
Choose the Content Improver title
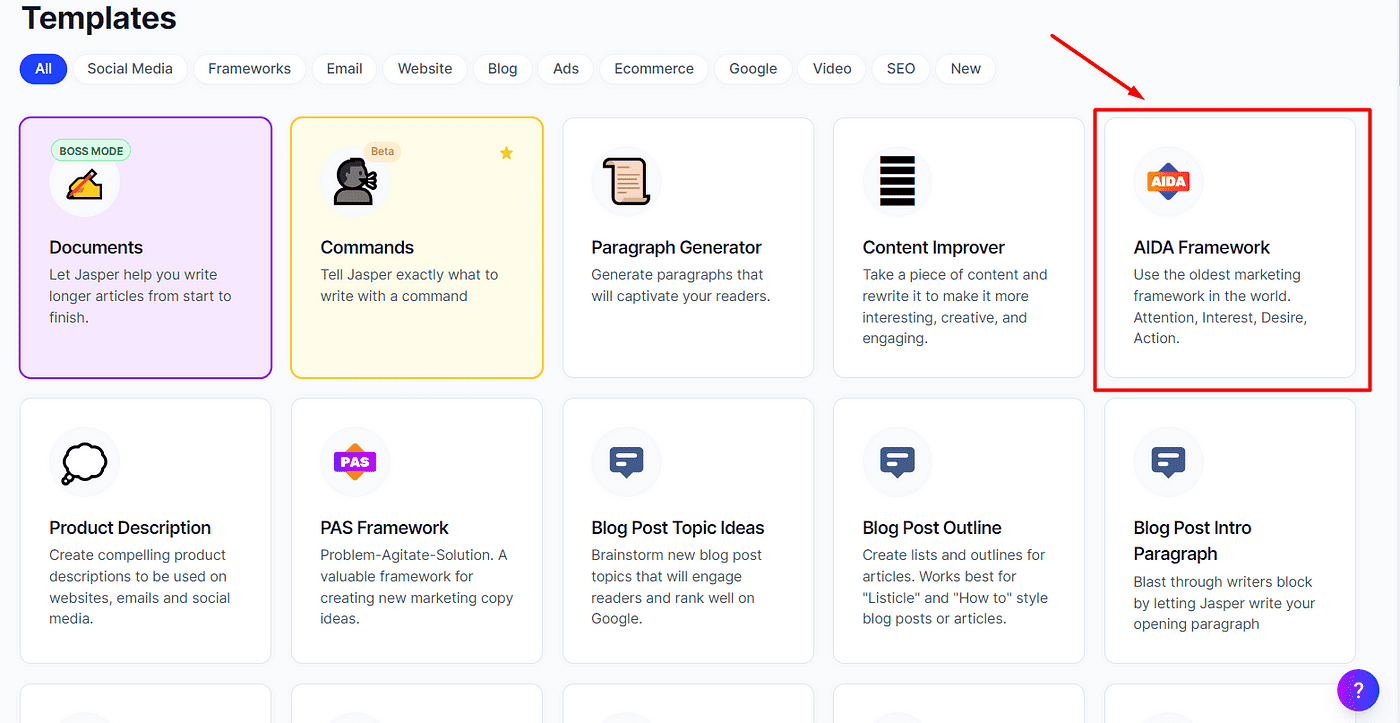(x=934, y=248)
